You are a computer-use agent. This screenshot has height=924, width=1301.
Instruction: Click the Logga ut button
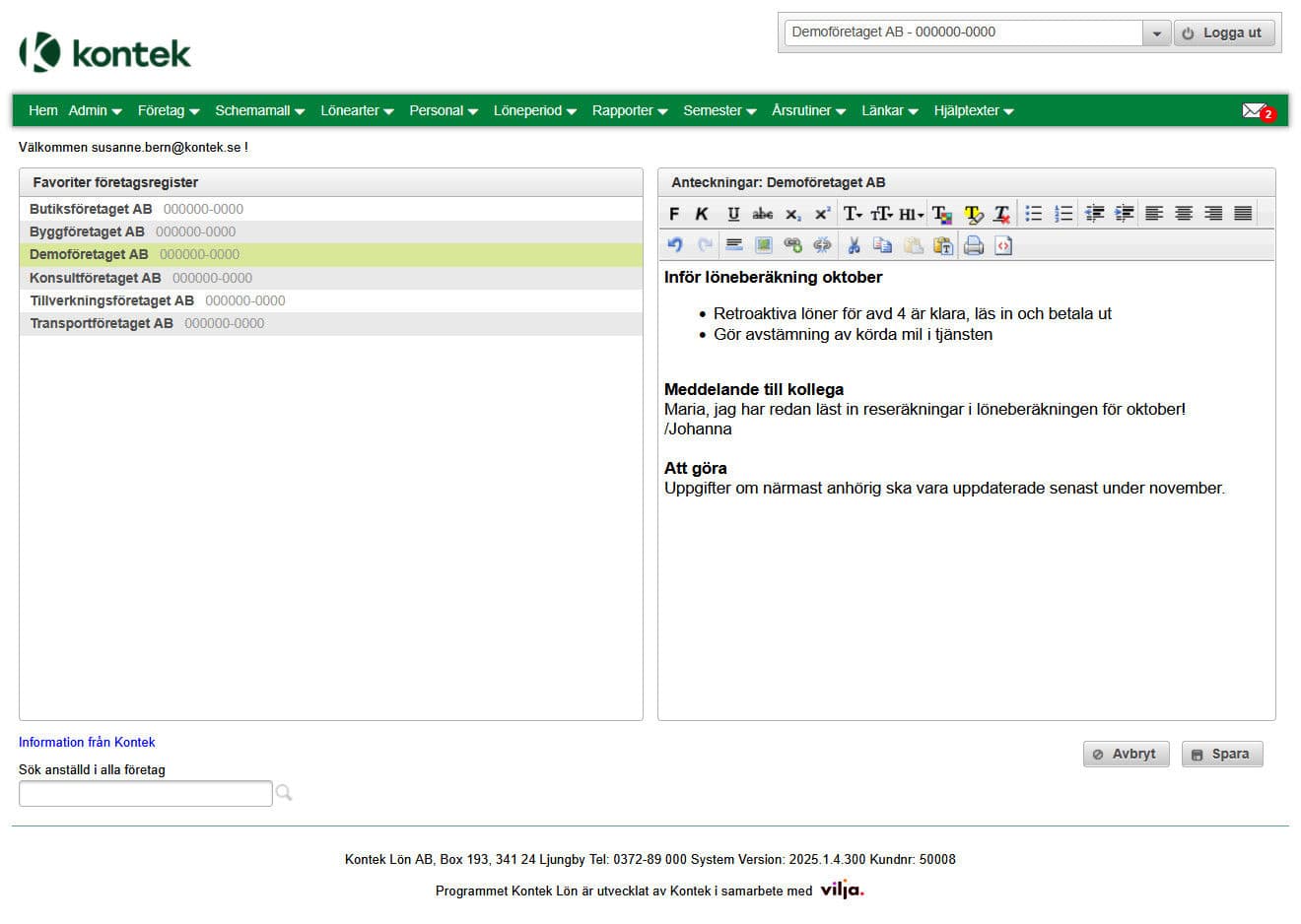point(1223,33)
